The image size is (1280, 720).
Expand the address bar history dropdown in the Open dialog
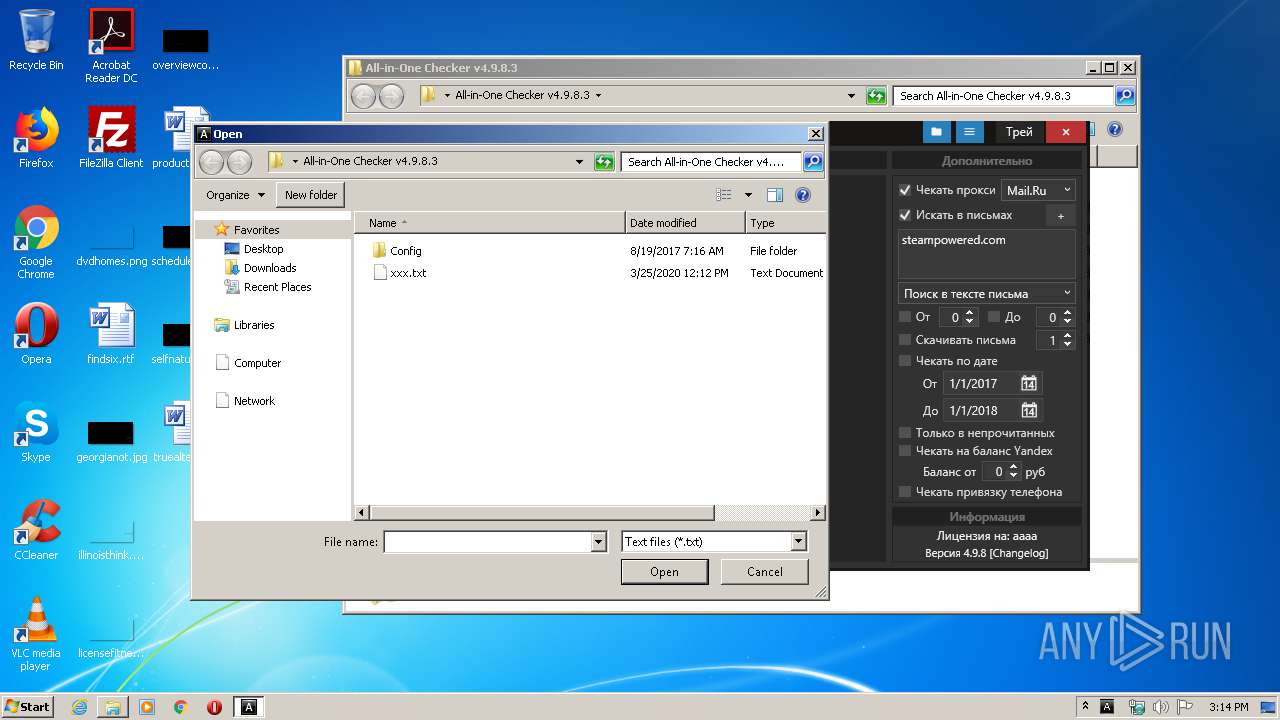pos(579,161)
